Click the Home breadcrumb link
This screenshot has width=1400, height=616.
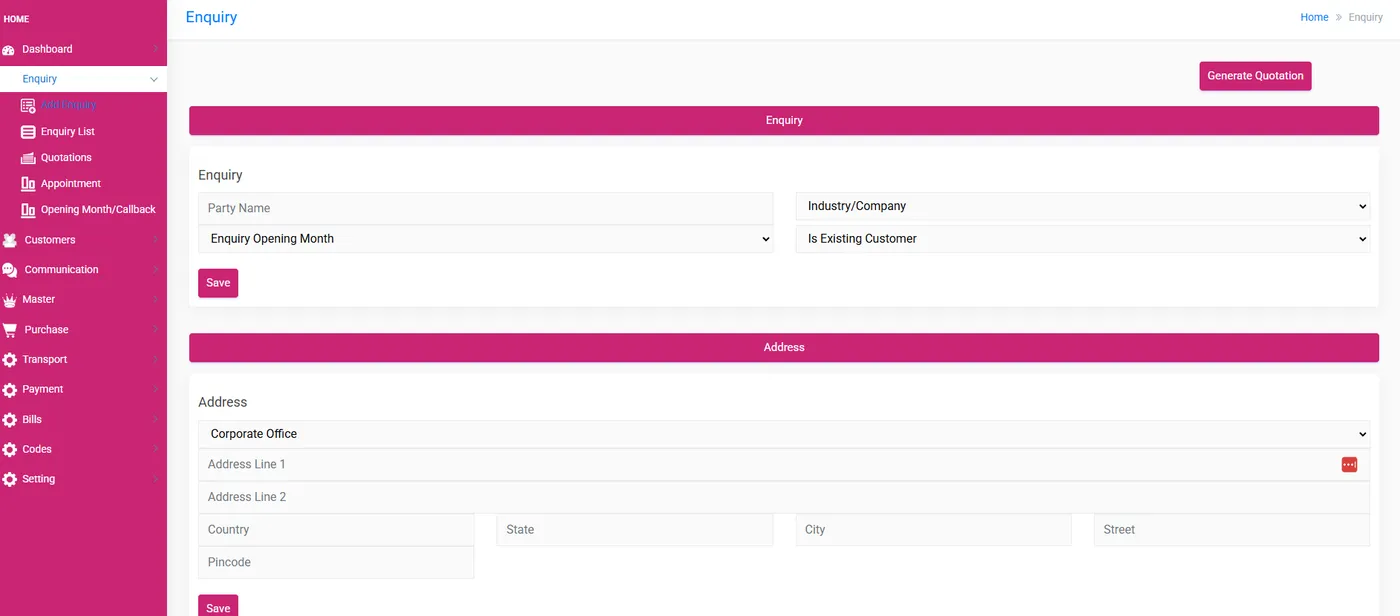(x=1314, y=17)
